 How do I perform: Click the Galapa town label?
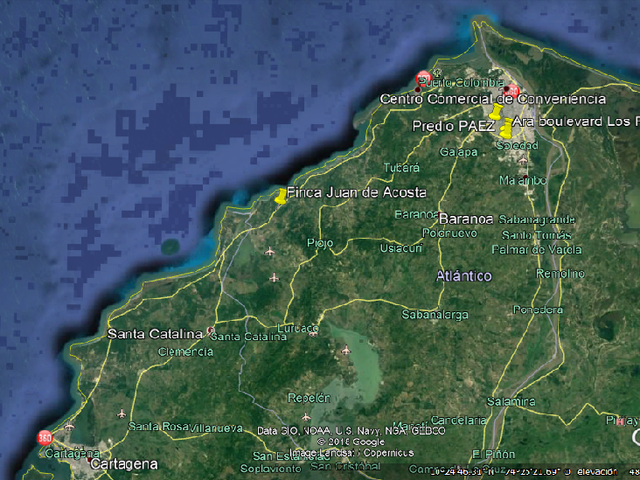pos(458,152)
